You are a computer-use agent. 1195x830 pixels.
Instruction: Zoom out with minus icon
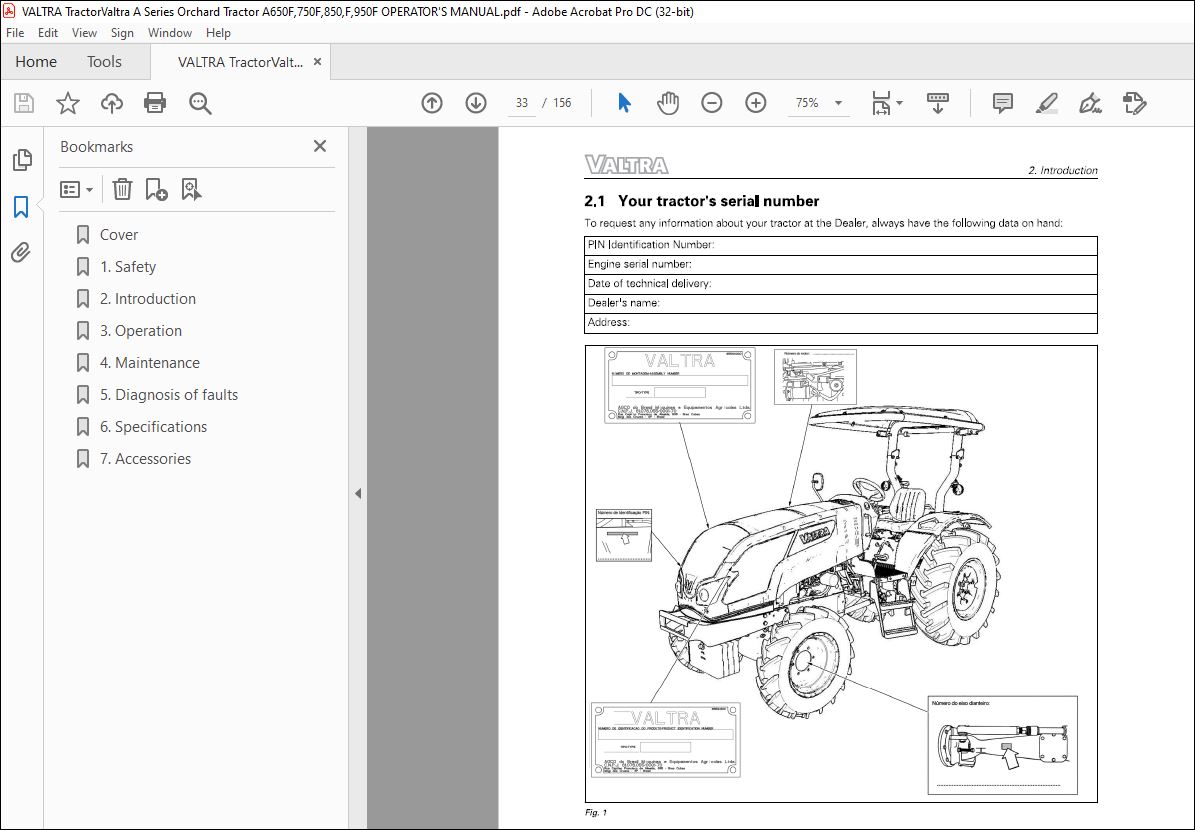coord(712,103)
